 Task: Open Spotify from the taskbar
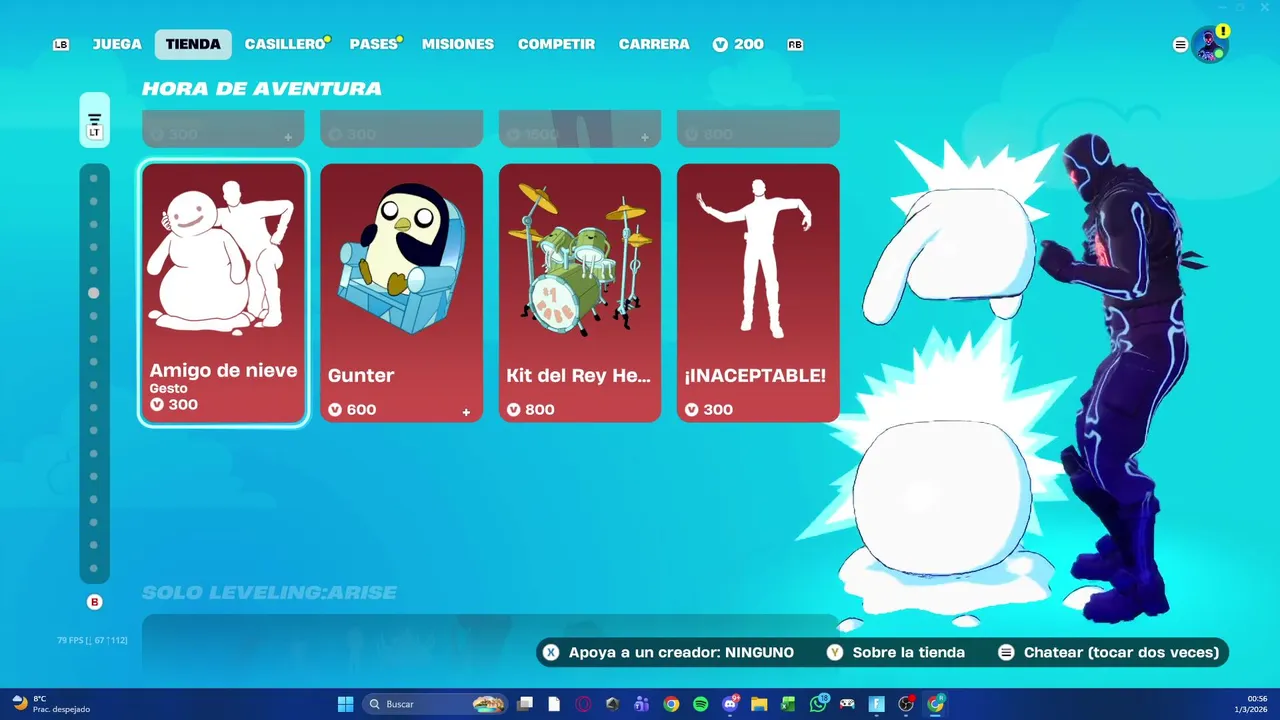(700, 704)
